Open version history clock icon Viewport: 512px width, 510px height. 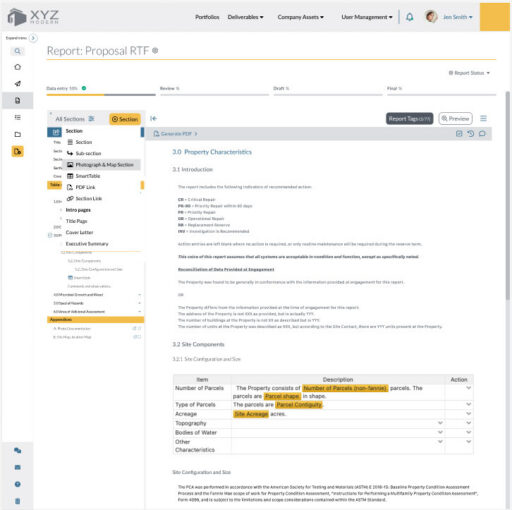470,134
